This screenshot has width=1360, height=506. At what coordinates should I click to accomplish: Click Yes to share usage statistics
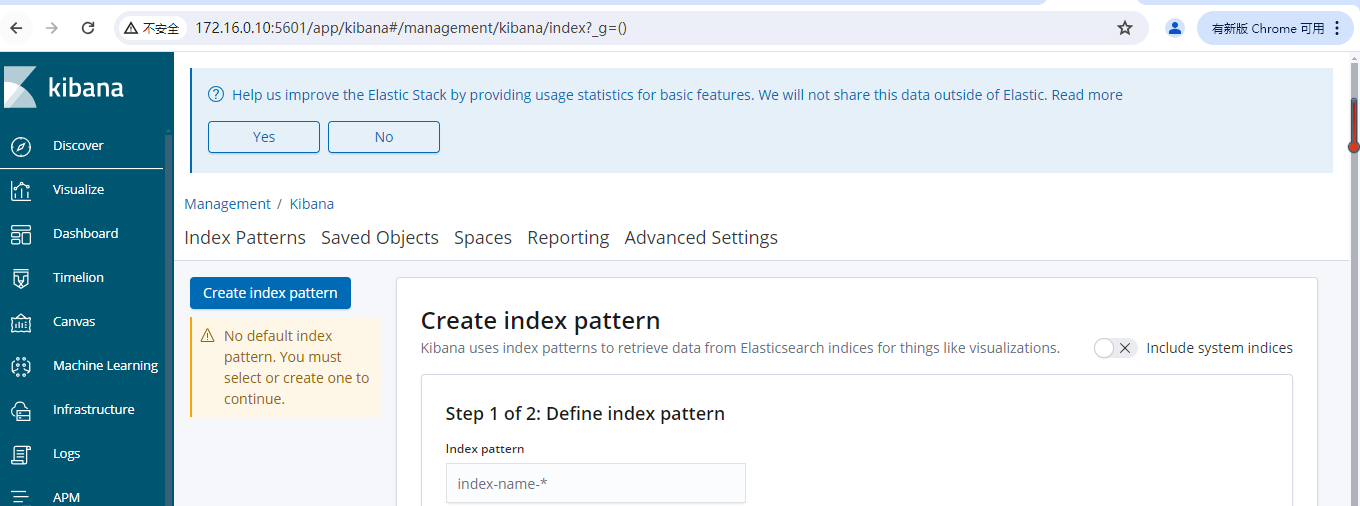point(264,137)
